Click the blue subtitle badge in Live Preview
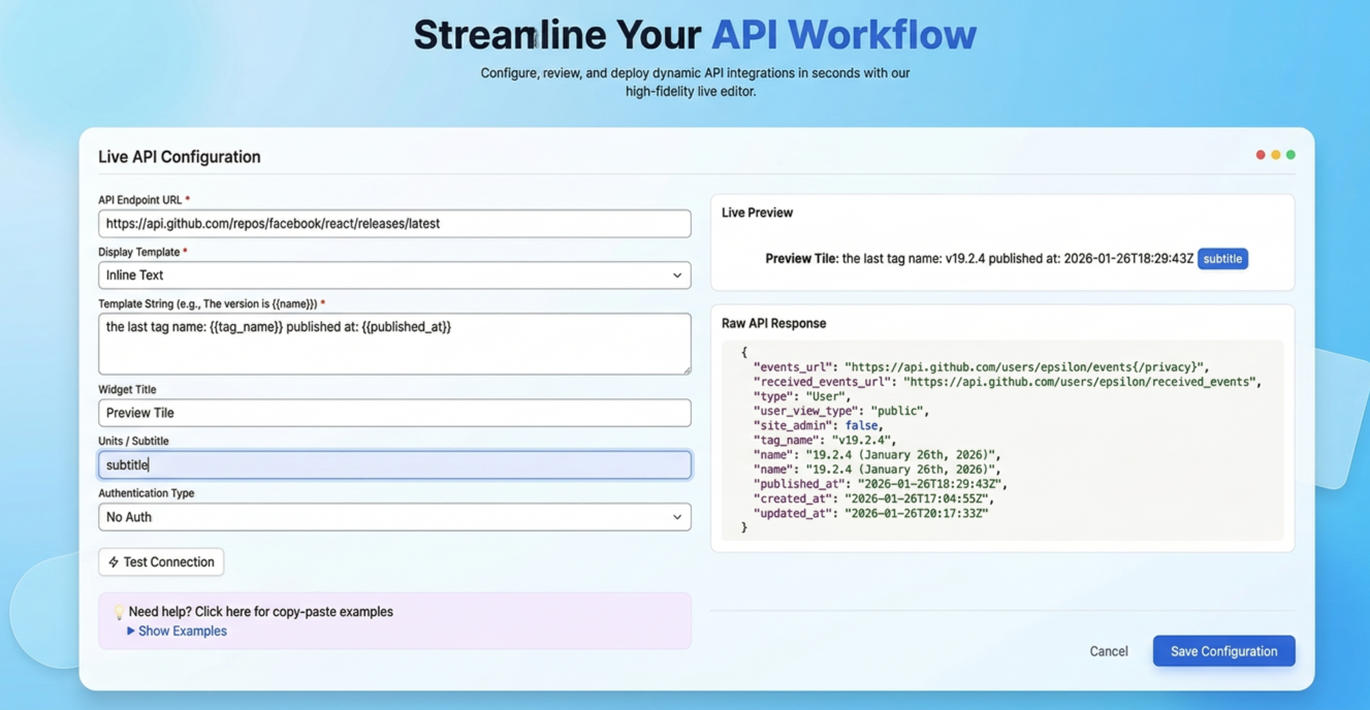 click(1222, 259)
